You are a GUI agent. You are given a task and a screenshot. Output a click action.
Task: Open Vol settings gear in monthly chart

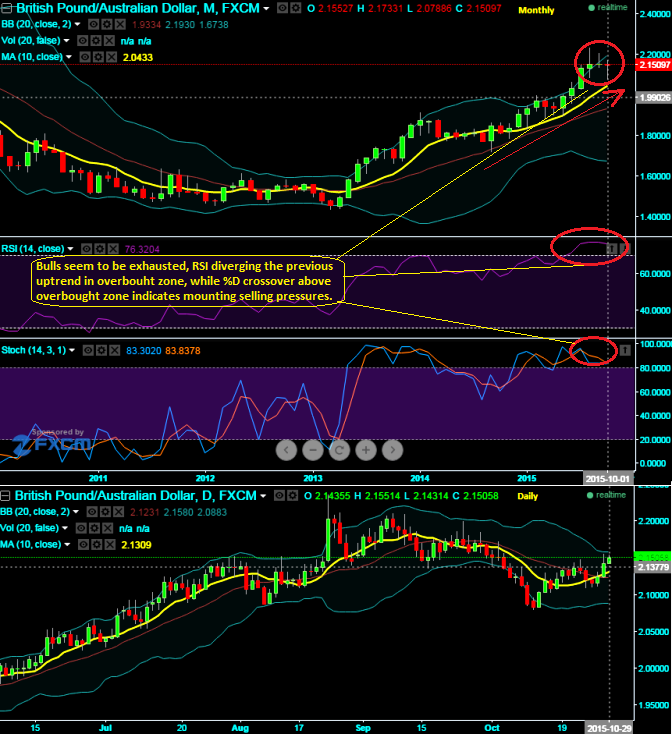[96, 41]
